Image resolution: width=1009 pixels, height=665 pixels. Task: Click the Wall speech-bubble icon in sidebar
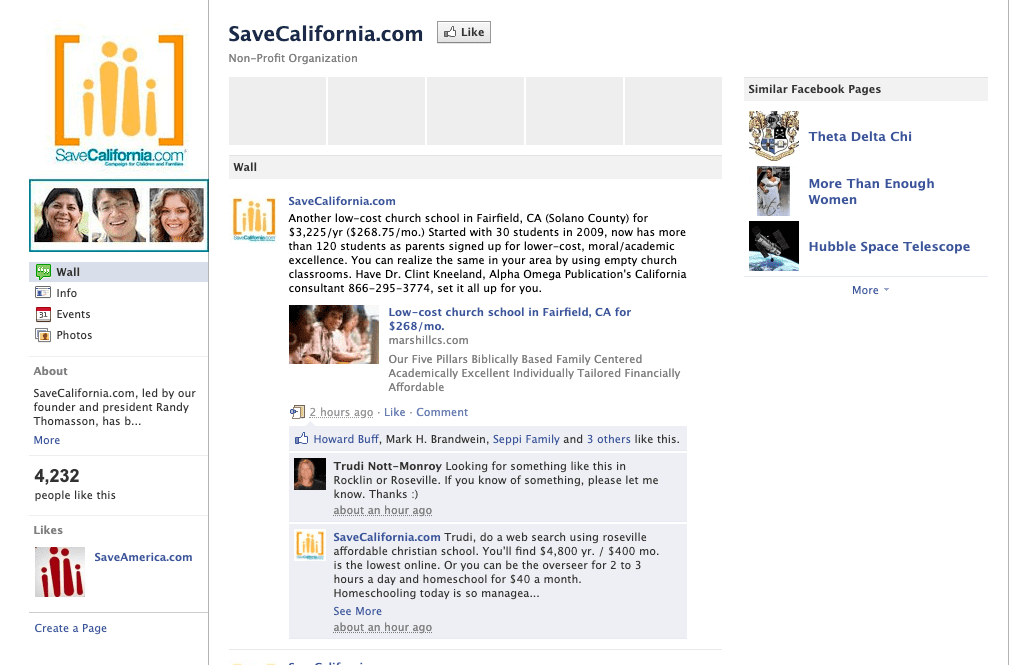click(43, 272)
